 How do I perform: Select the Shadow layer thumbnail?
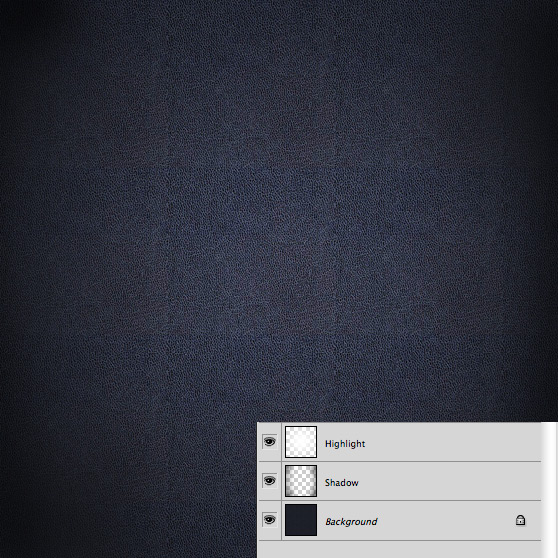pyautogui.click(x=301, y=481)
